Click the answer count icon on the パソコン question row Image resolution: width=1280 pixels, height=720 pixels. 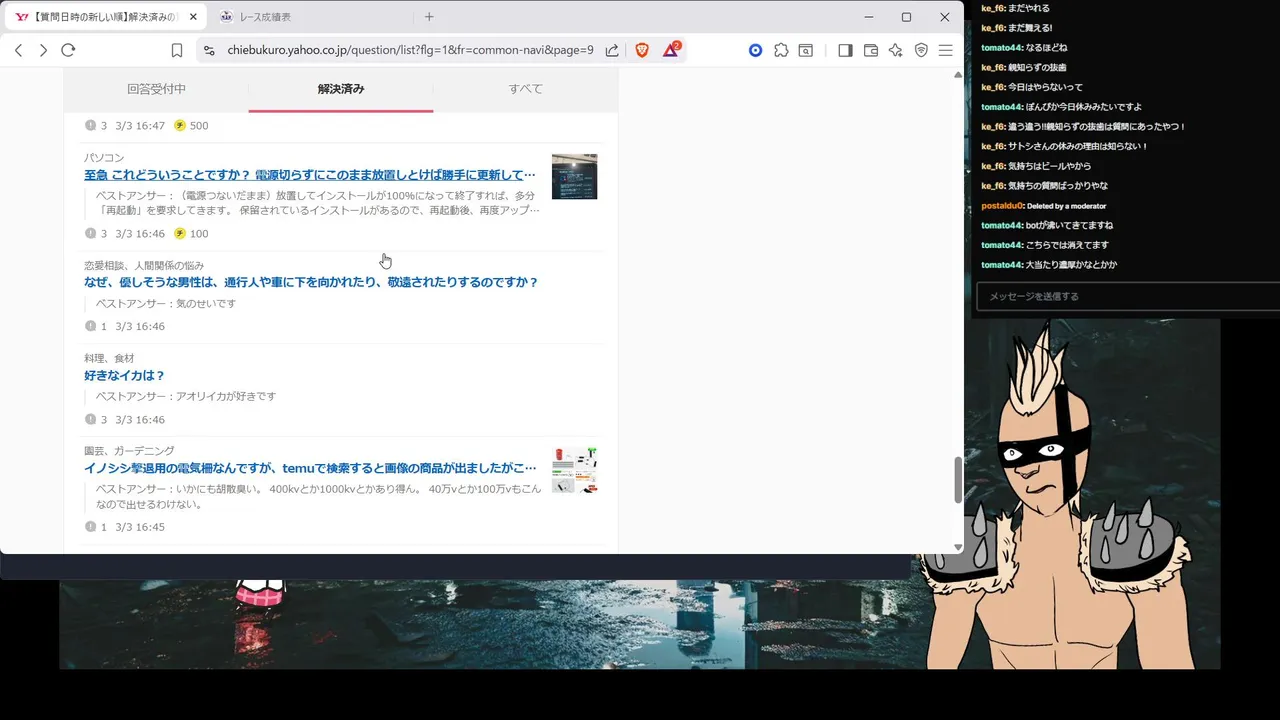tap(90, 234)
